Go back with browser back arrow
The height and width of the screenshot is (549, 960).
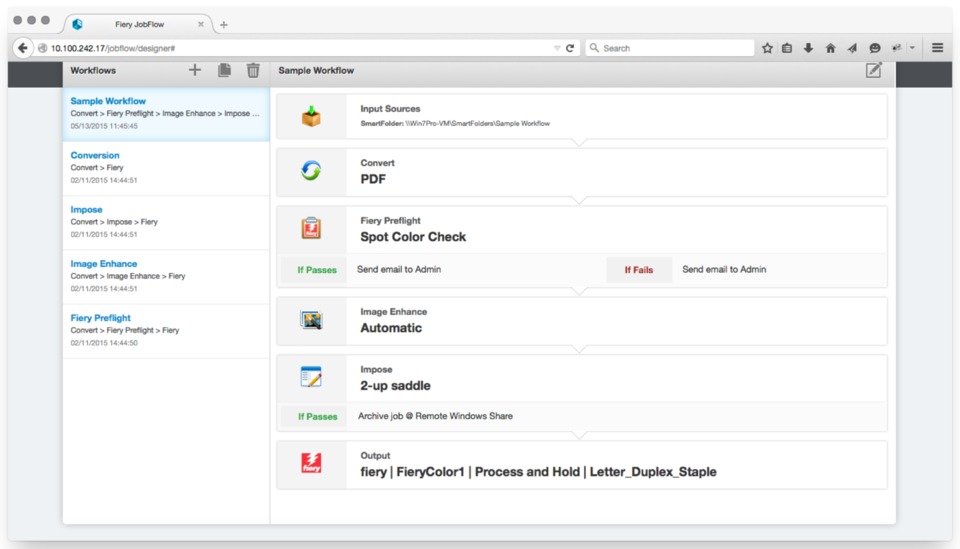click(23, 48)
